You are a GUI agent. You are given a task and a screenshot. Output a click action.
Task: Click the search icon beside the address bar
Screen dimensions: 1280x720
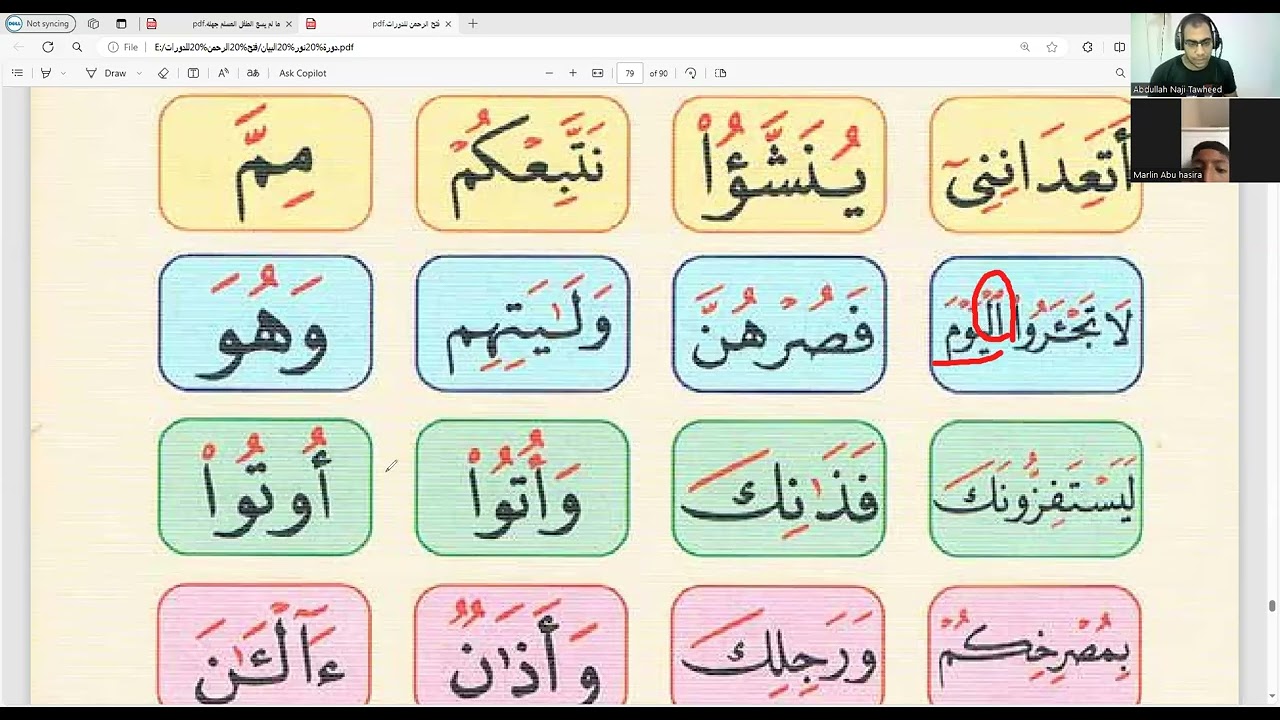point(77,47)
